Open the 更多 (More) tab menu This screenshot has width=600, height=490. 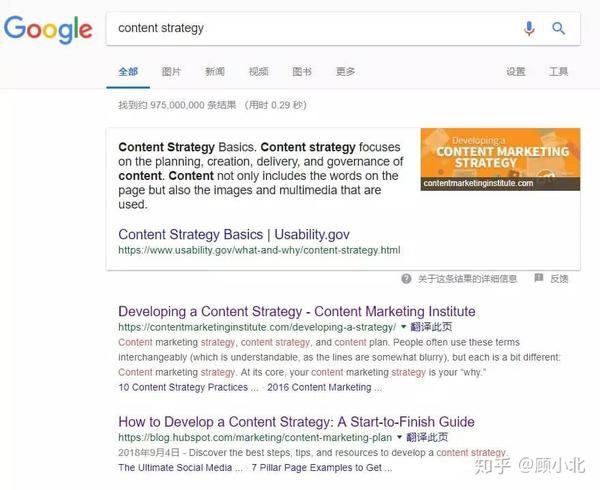click(x=346, y=72)
